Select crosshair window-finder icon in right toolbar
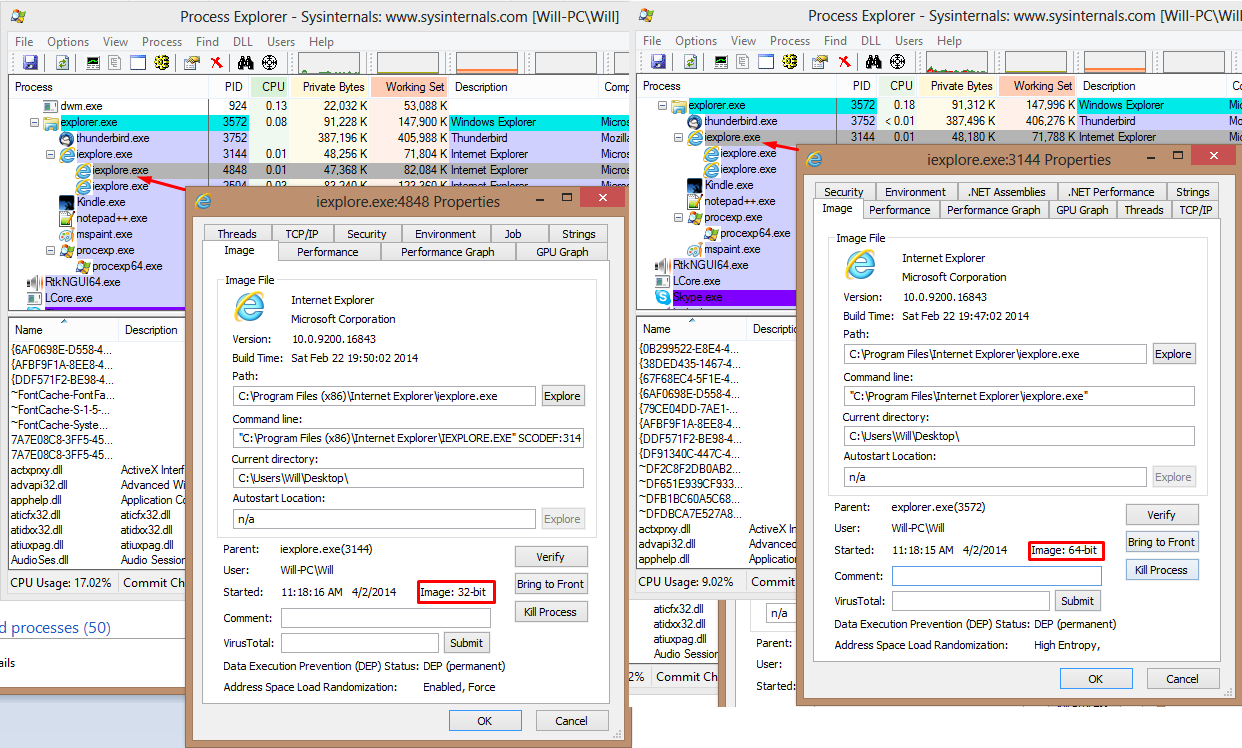Viewport: 1242px width, 748px height. pos(897,62)
